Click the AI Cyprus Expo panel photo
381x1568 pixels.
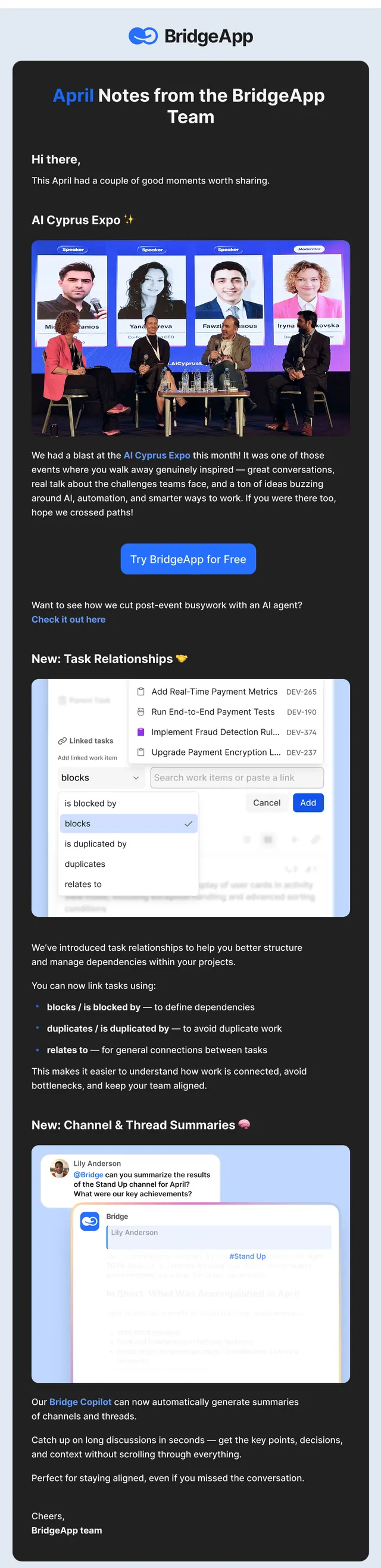click(x=190, y=338)
